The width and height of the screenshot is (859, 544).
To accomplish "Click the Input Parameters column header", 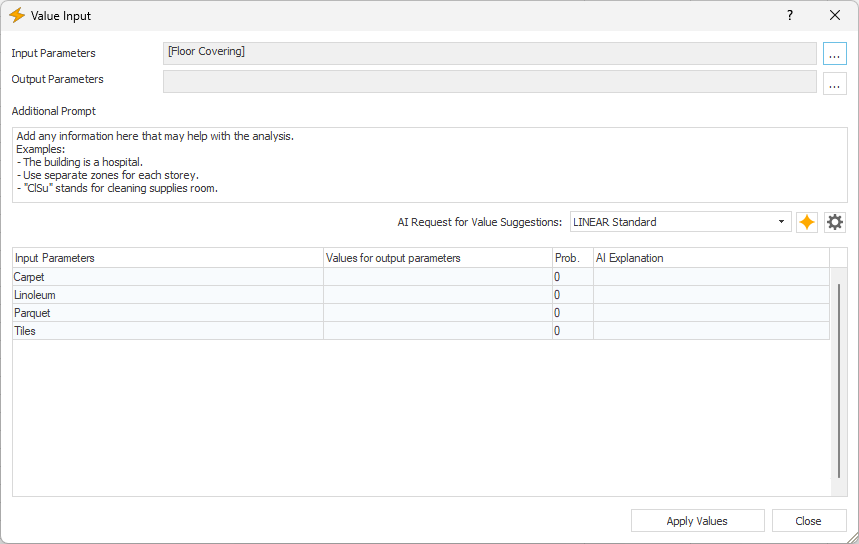I will [168, 258].
